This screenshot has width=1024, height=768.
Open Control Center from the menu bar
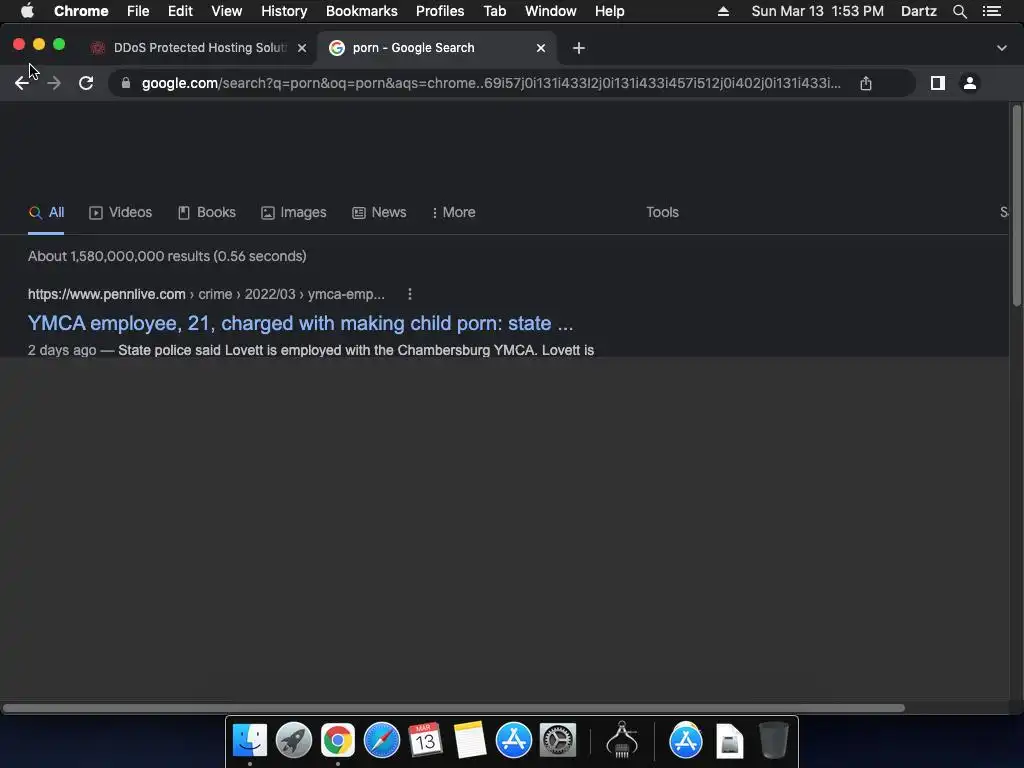pyautogui.click(x=991, y=11)
